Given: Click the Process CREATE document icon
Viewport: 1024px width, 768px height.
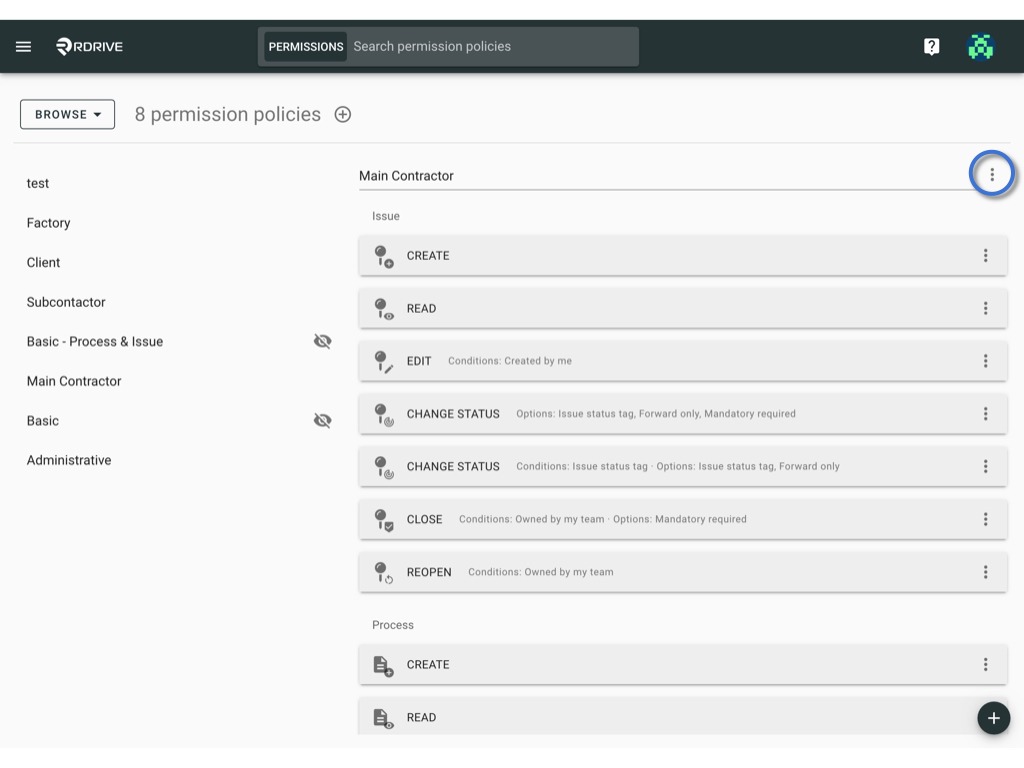Looking at the screenshot, I should click(383, 665).
